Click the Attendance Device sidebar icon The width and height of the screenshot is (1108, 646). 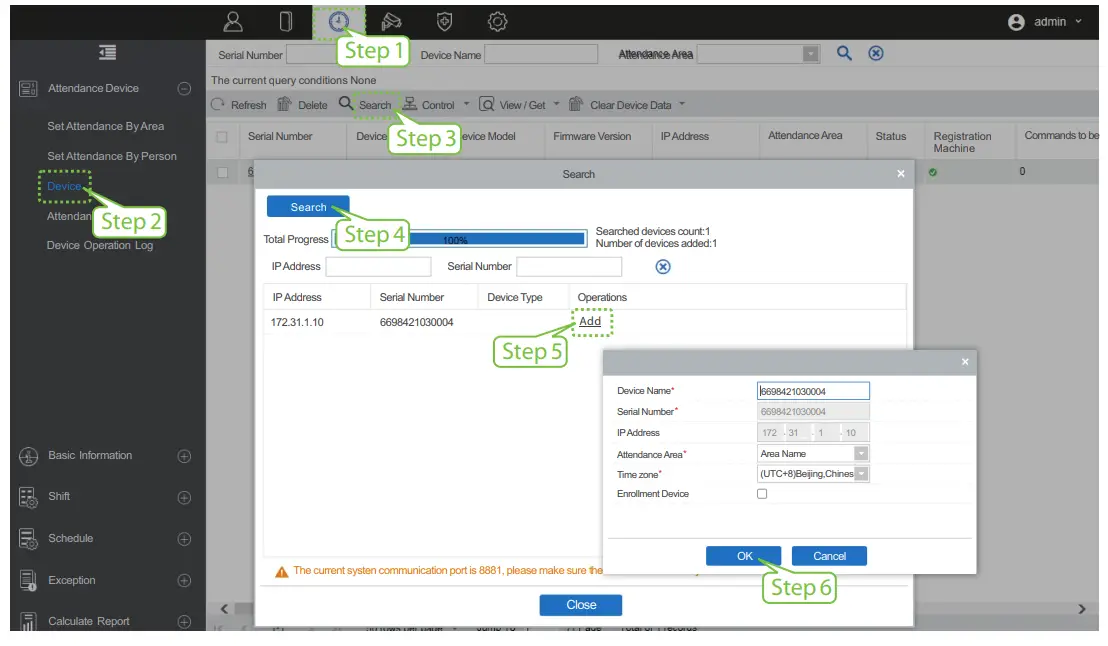tap(28, 88)
